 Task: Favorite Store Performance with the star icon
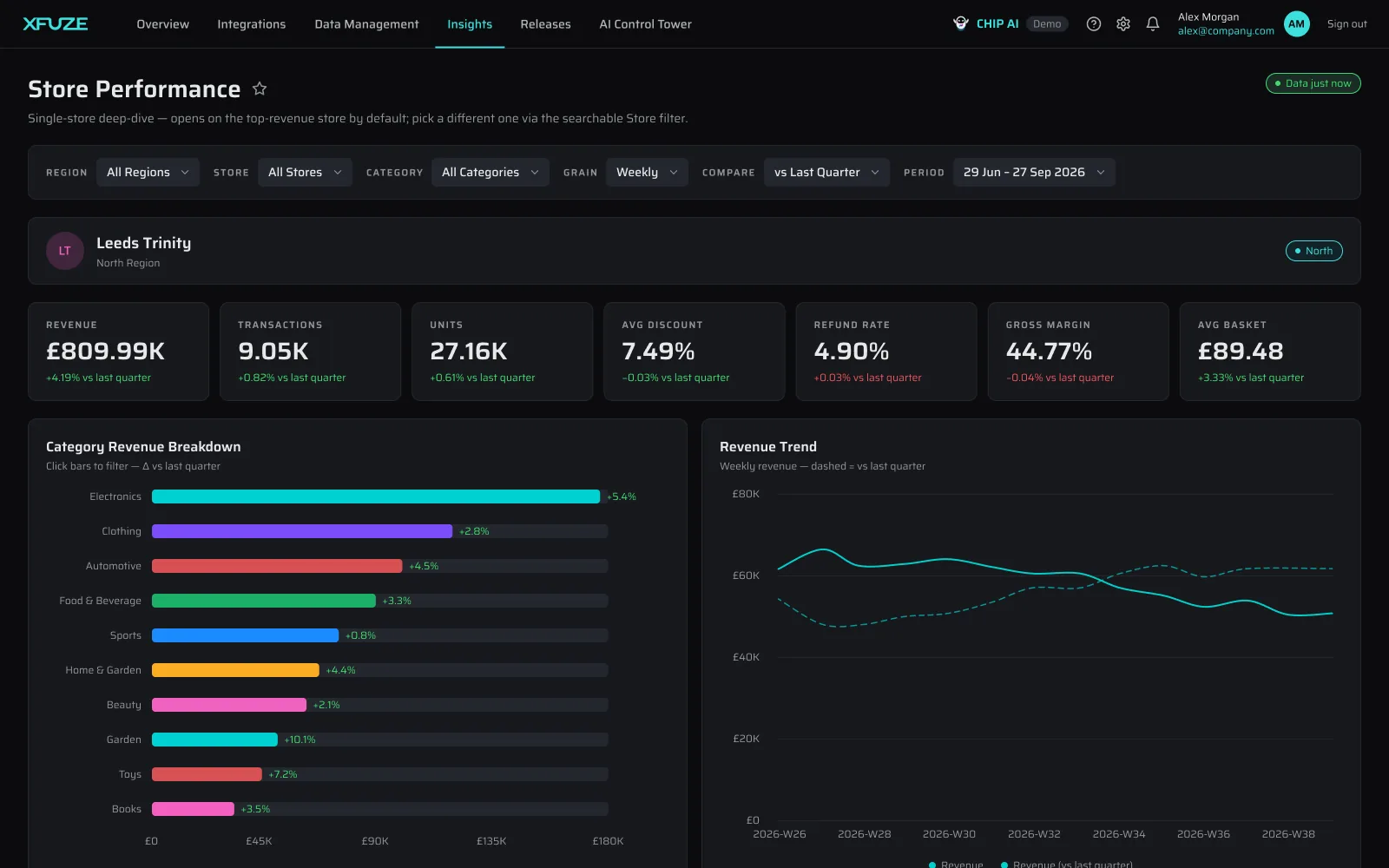[260, 89]
